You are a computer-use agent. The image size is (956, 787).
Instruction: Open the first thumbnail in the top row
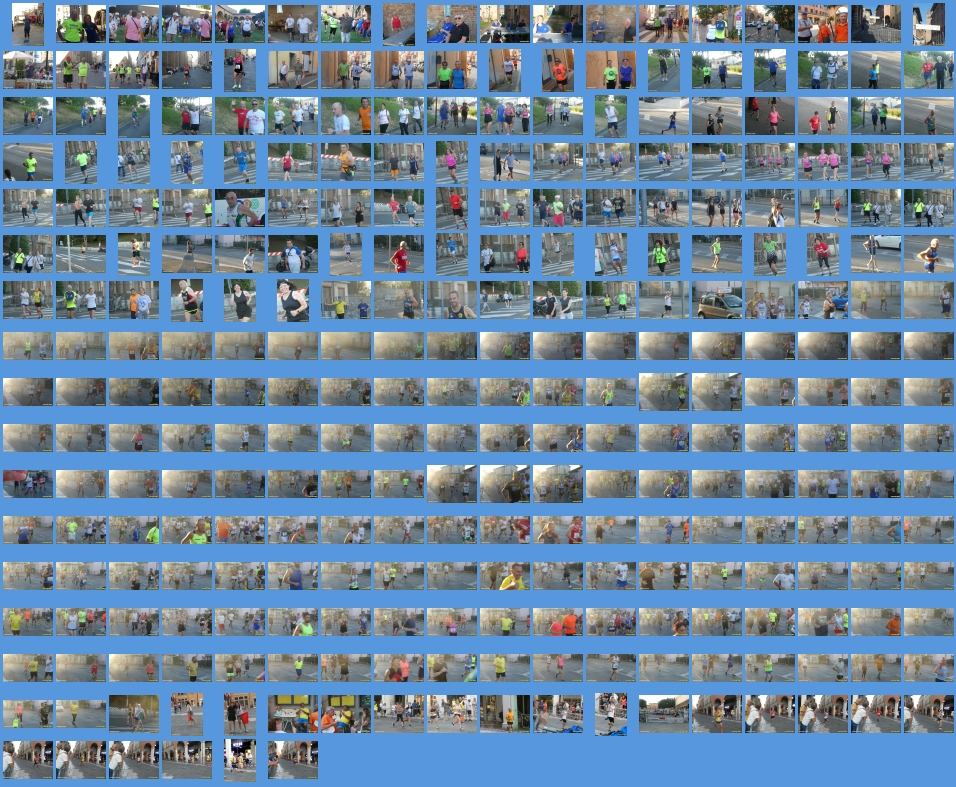[x=27, y=24]
